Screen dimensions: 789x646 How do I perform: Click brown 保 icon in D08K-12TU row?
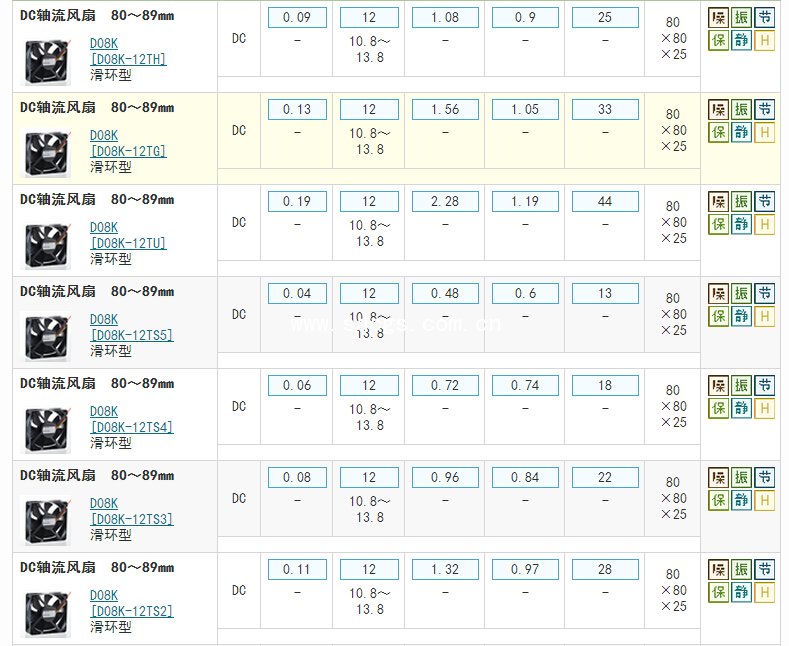tap(718, 202)
